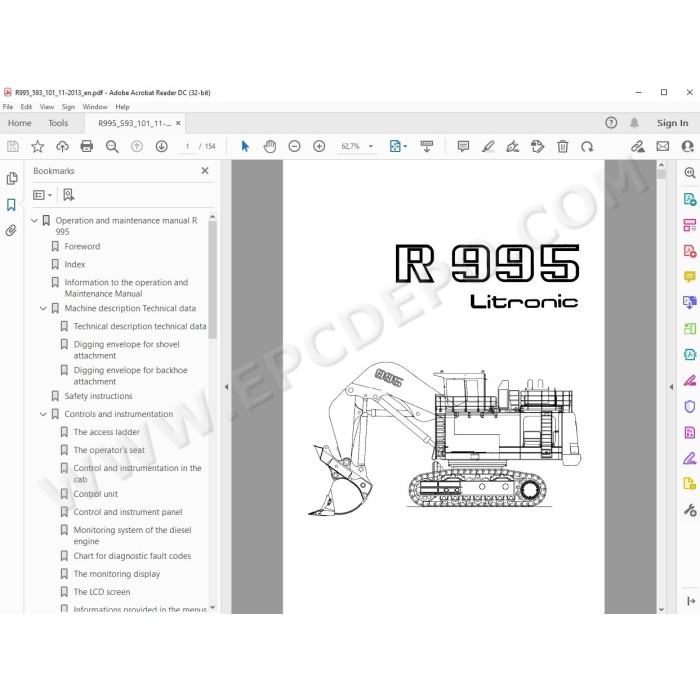Open Find text magnifier icon

click(x=112, y=146)
